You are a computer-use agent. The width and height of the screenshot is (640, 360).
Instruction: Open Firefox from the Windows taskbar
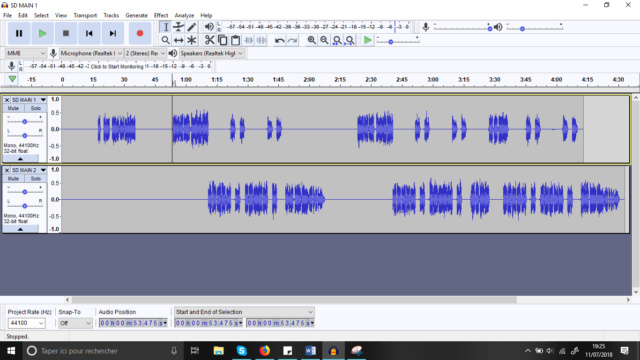[264, 351]
